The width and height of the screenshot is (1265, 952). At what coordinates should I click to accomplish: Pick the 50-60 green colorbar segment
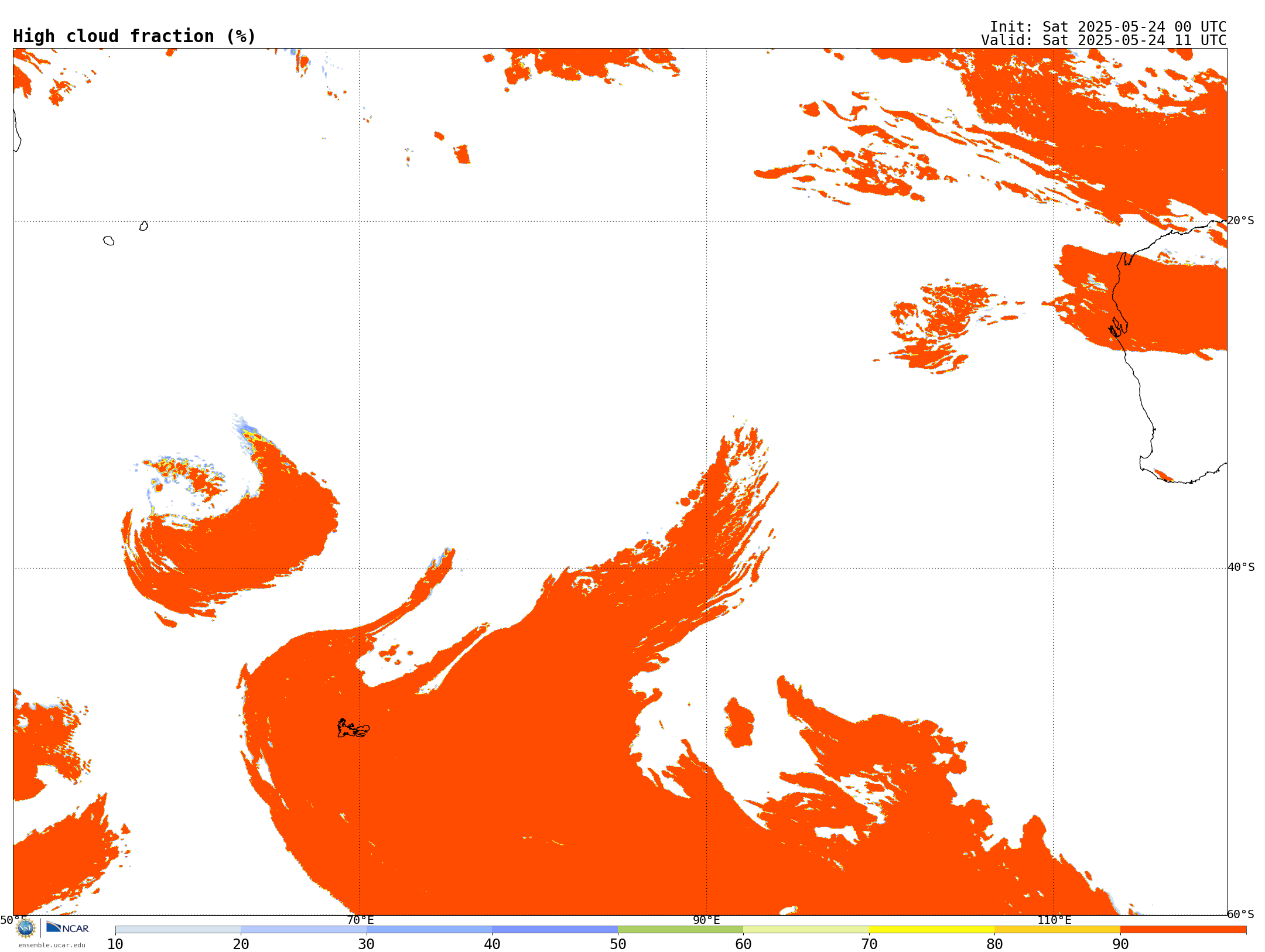pyautogui.click(x=681, y=930)
